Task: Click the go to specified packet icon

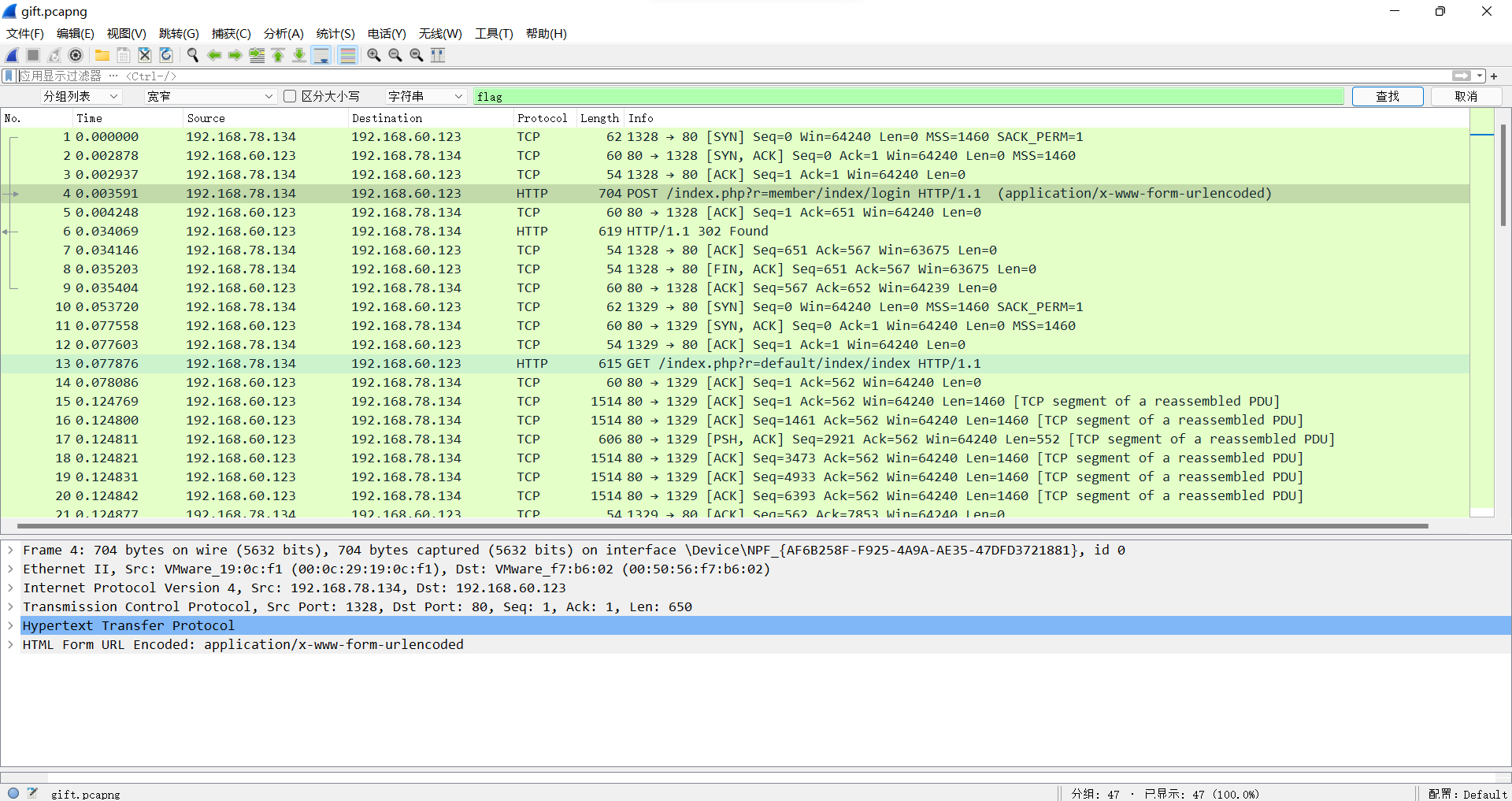Action: tap(257, 55)
